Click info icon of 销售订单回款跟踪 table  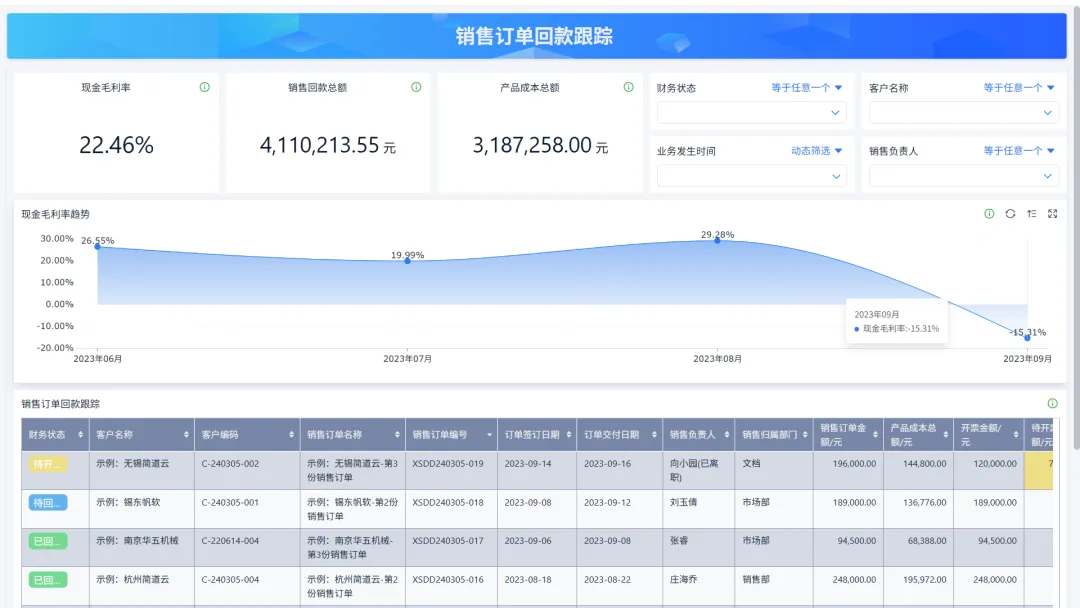(x=1052, y=403)
